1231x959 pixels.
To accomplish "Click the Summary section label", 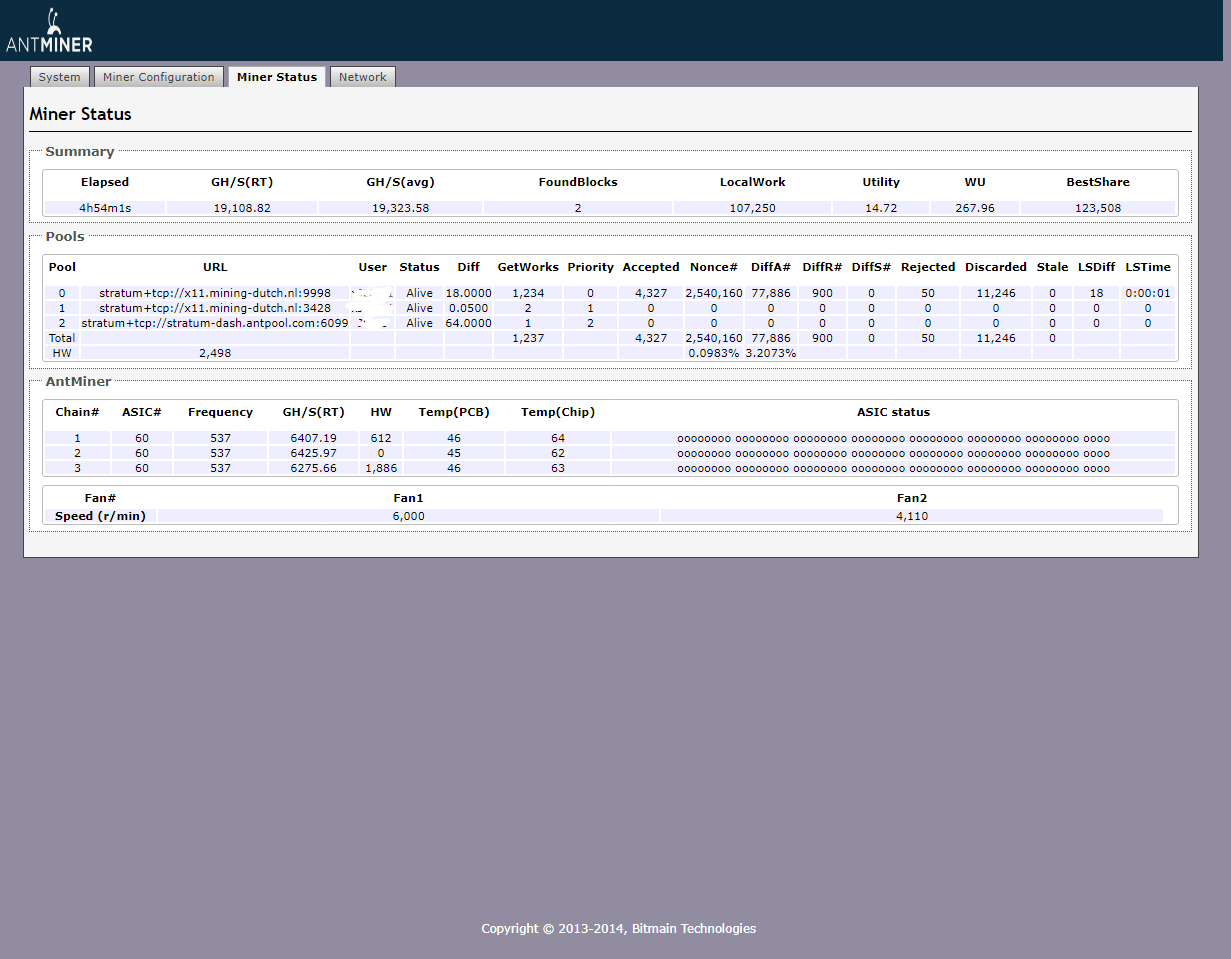I will point(80,152).
